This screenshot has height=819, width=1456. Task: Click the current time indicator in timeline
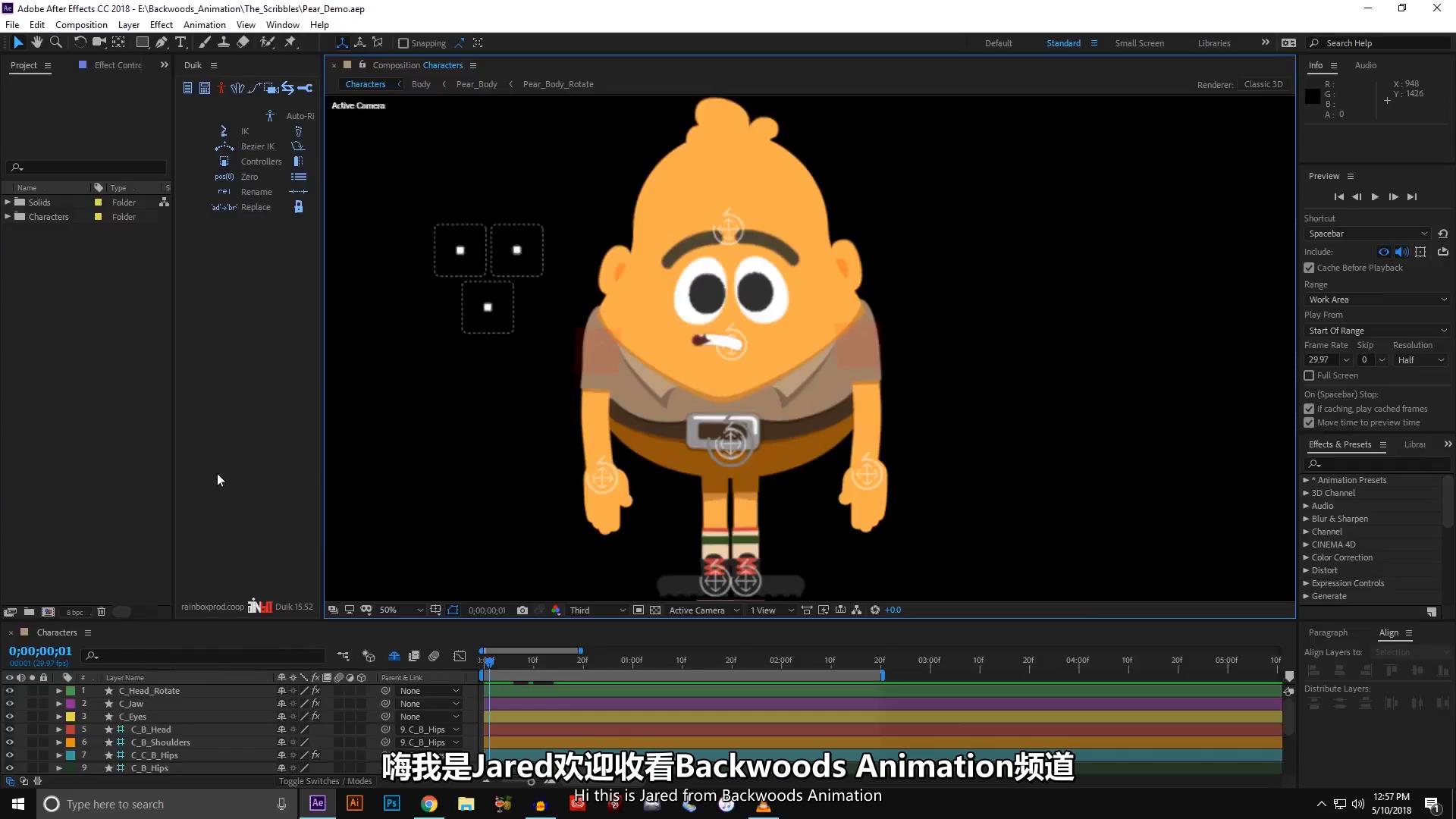point(489,661)
